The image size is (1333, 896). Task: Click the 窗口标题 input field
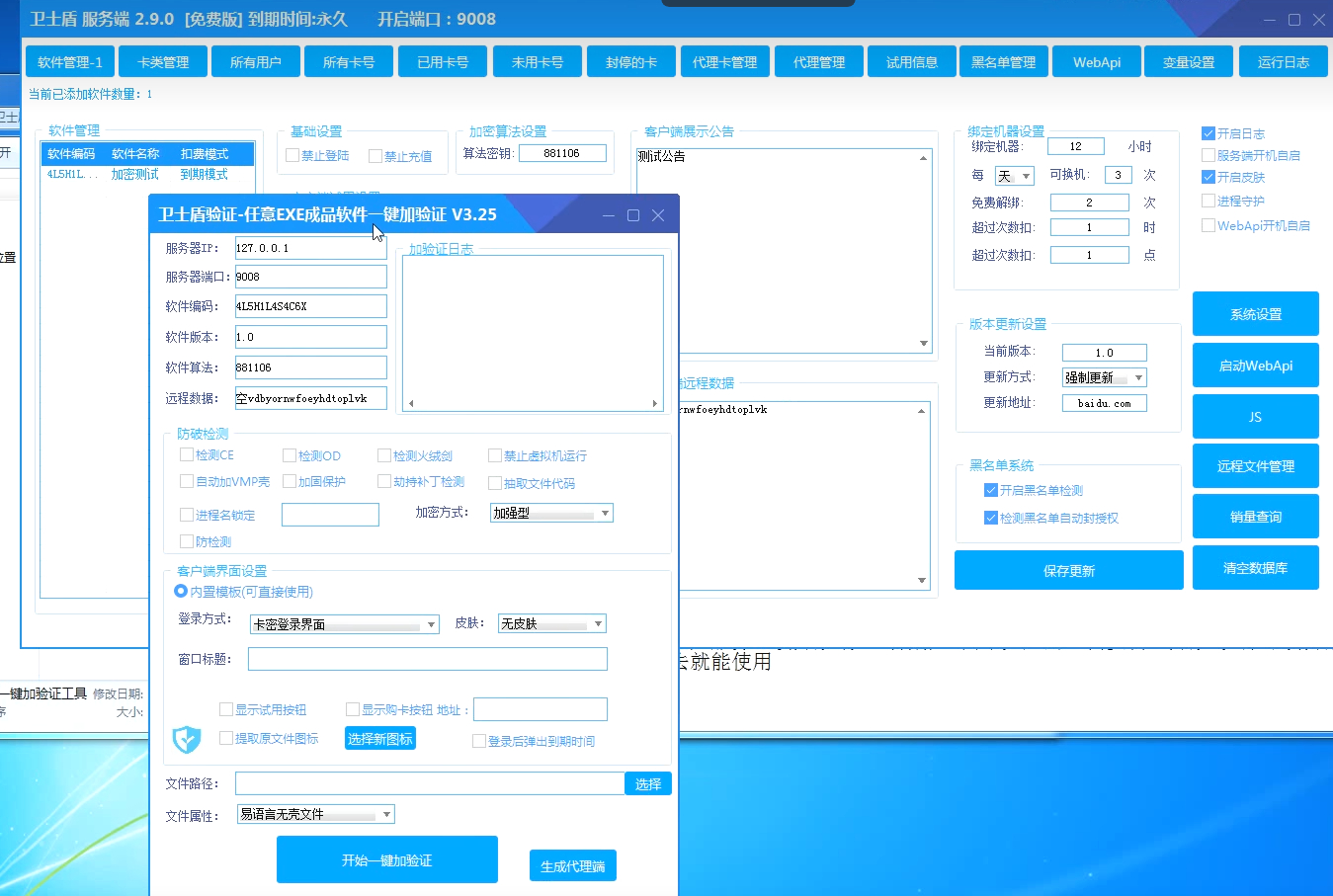click(427, 659)
